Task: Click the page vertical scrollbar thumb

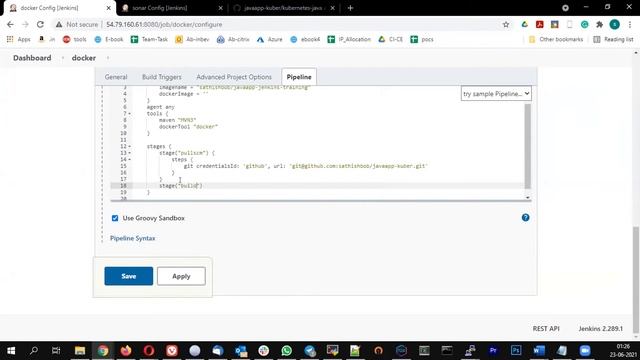Action: 636,280
